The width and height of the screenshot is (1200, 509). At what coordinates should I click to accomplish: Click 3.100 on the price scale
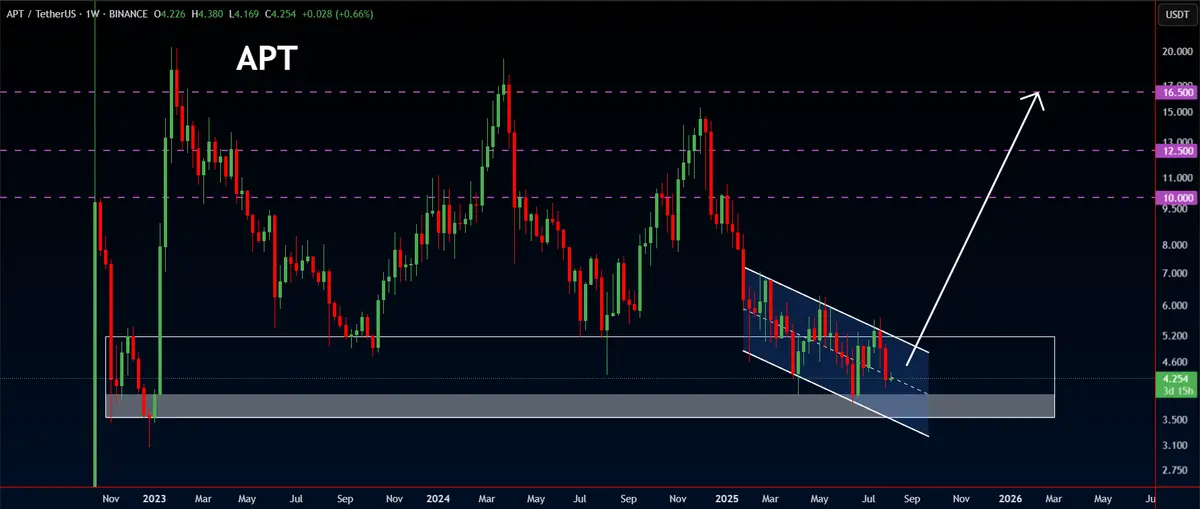[x=1176, y=445]
